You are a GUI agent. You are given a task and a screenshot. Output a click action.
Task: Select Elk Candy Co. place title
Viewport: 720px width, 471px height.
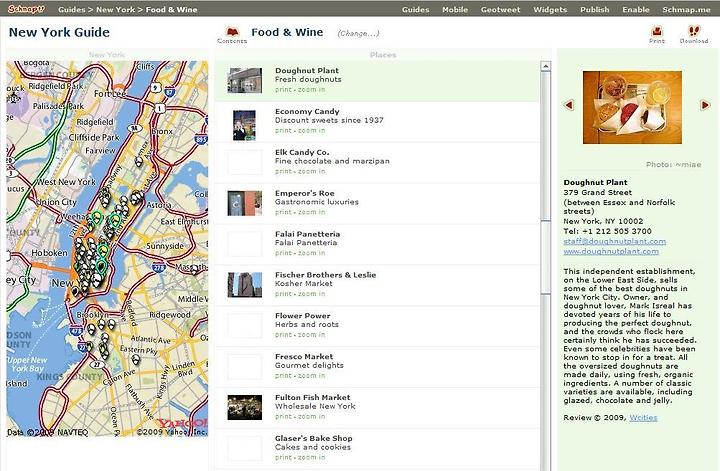[302, 152]
